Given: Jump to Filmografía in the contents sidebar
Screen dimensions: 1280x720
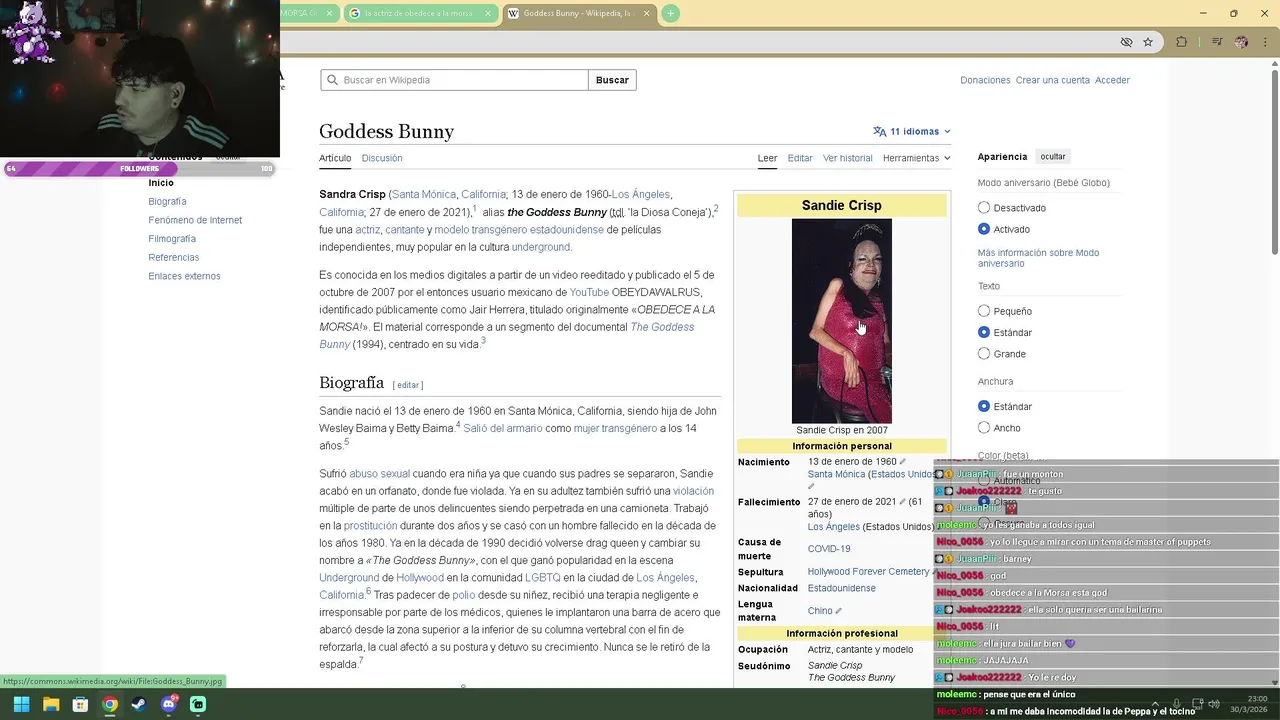Looking at the screenshot, I should [172, 239].
